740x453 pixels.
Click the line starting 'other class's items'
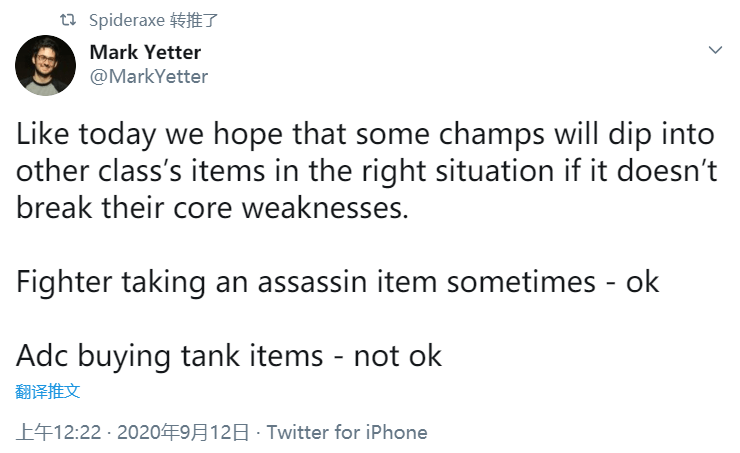tap(366, 170)
